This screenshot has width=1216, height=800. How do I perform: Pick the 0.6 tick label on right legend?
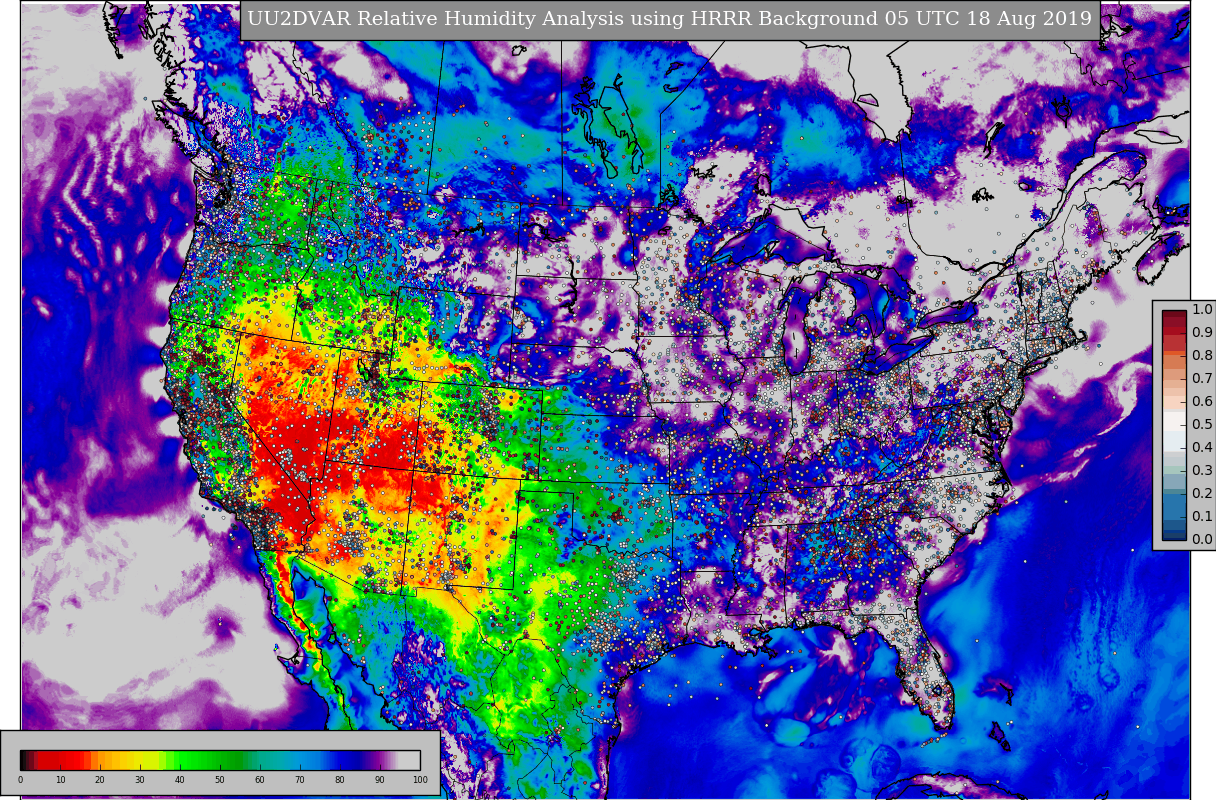tap(1202, 402)
